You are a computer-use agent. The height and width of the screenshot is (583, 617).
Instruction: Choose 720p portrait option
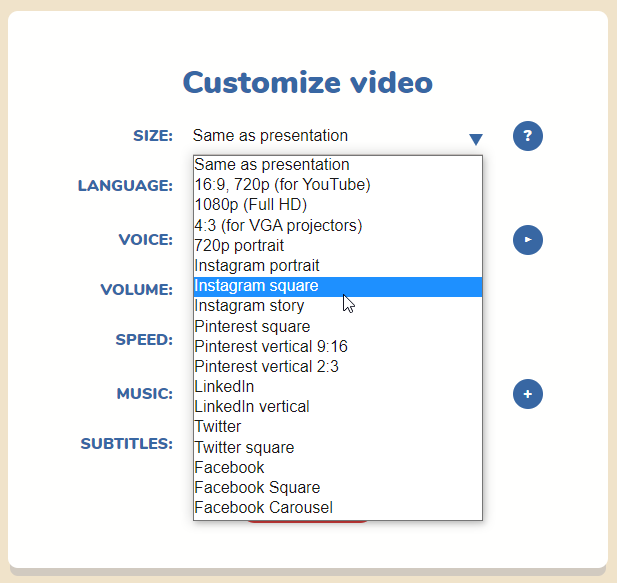point(239,246)
